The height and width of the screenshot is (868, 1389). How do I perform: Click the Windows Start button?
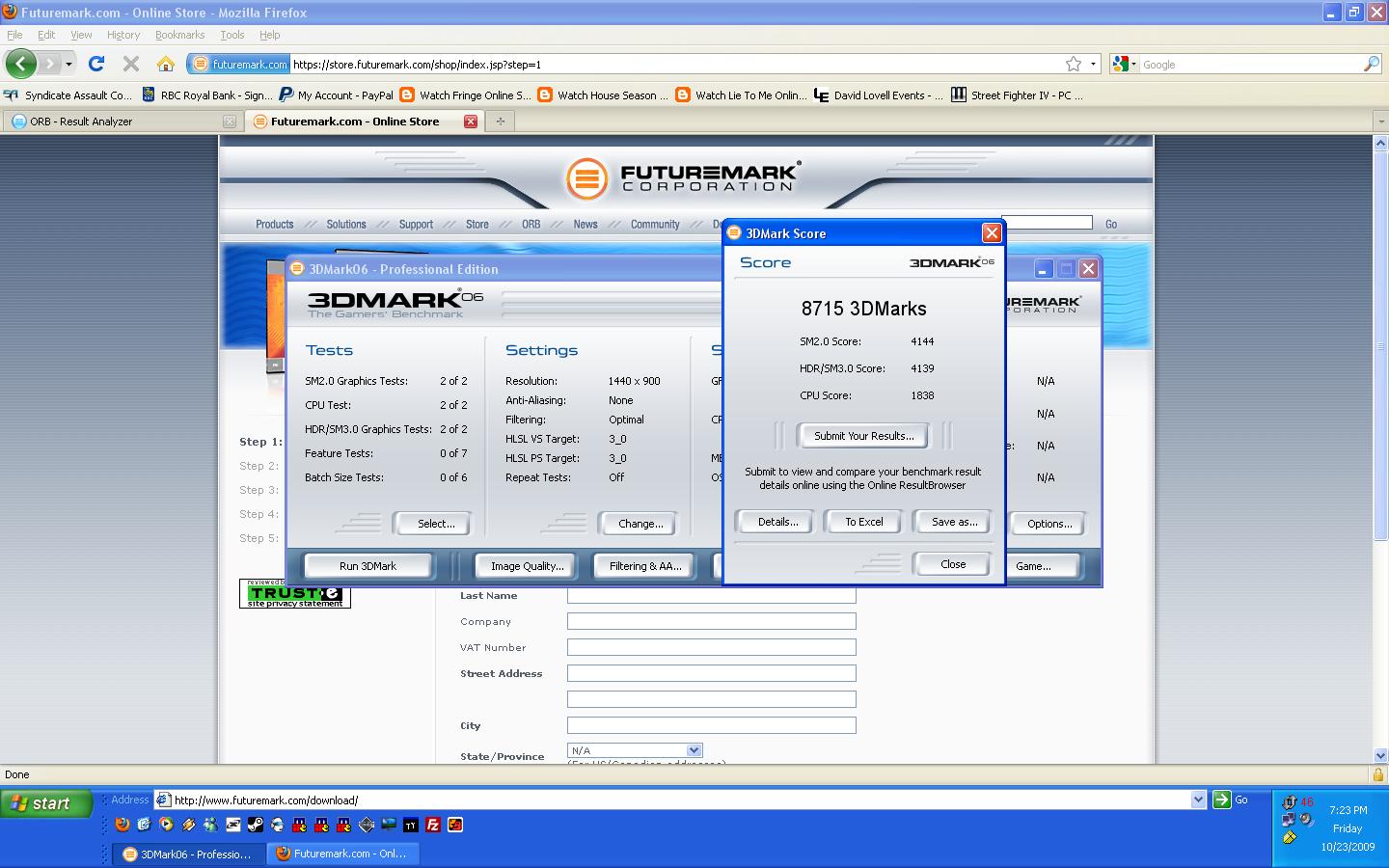coord(46,803)
